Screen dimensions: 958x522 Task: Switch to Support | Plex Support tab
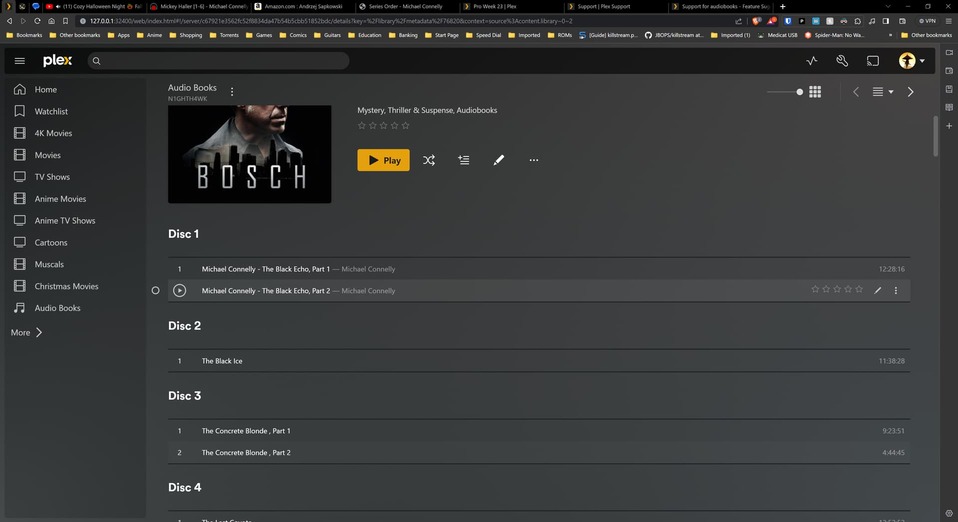coord(616,6)
